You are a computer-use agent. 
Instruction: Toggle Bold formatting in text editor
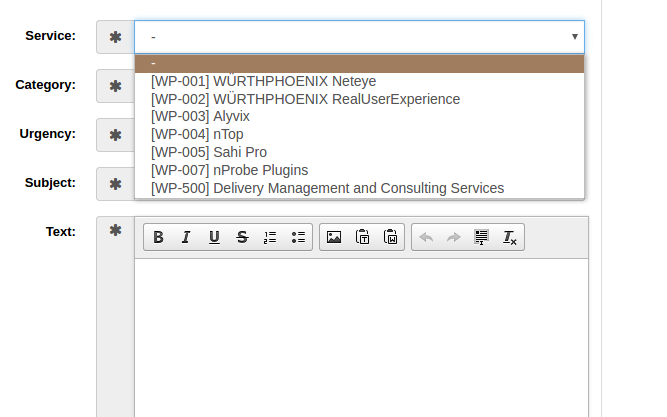pyautogui.click(x=158, y=237)
